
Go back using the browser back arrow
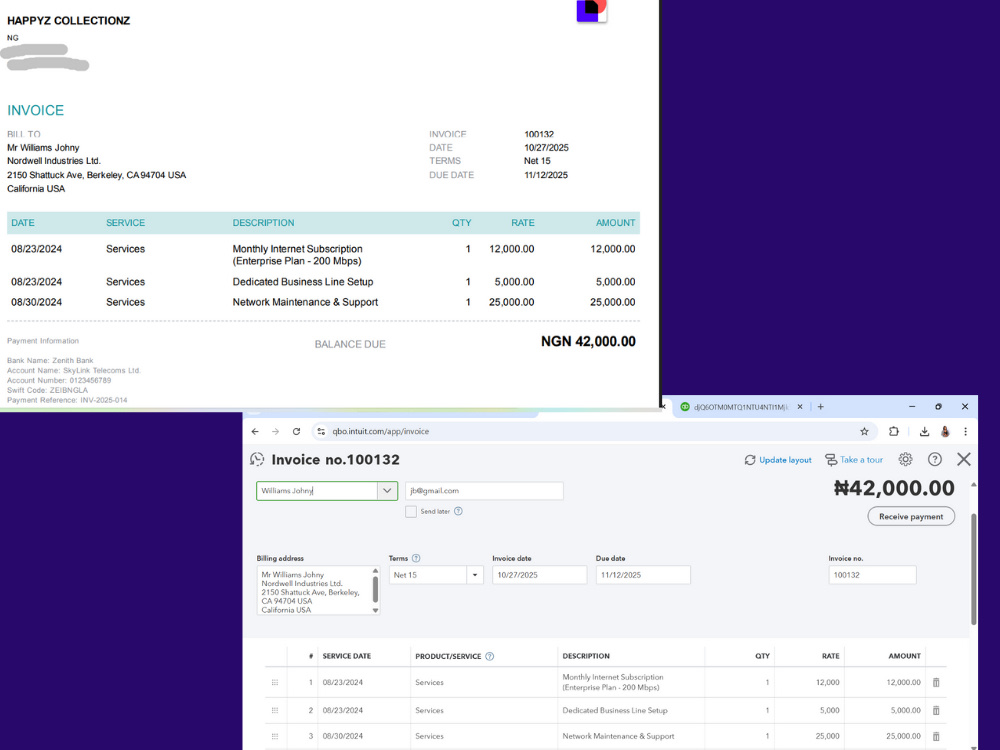(x=255, y=432)
